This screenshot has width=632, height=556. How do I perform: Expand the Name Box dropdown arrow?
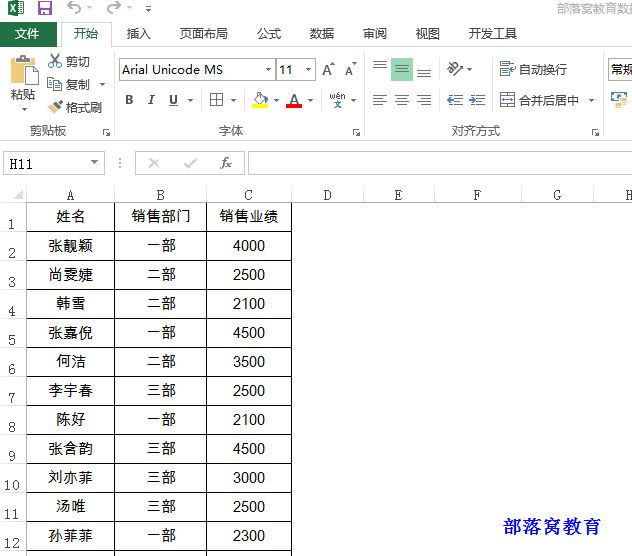click(x=94, y=162)
